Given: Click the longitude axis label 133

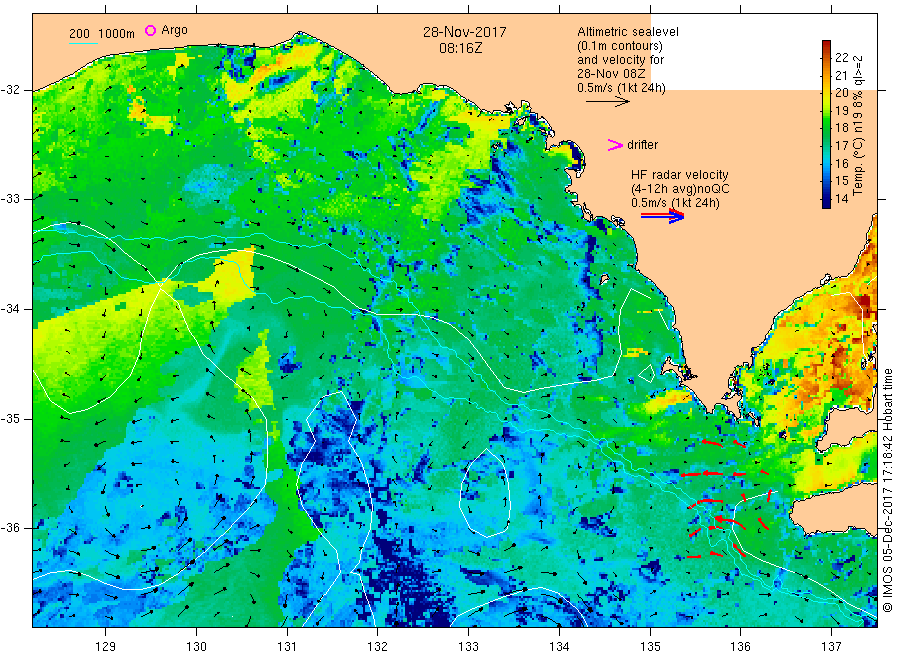Looking at the screenshot, I should tap(468, 647).
